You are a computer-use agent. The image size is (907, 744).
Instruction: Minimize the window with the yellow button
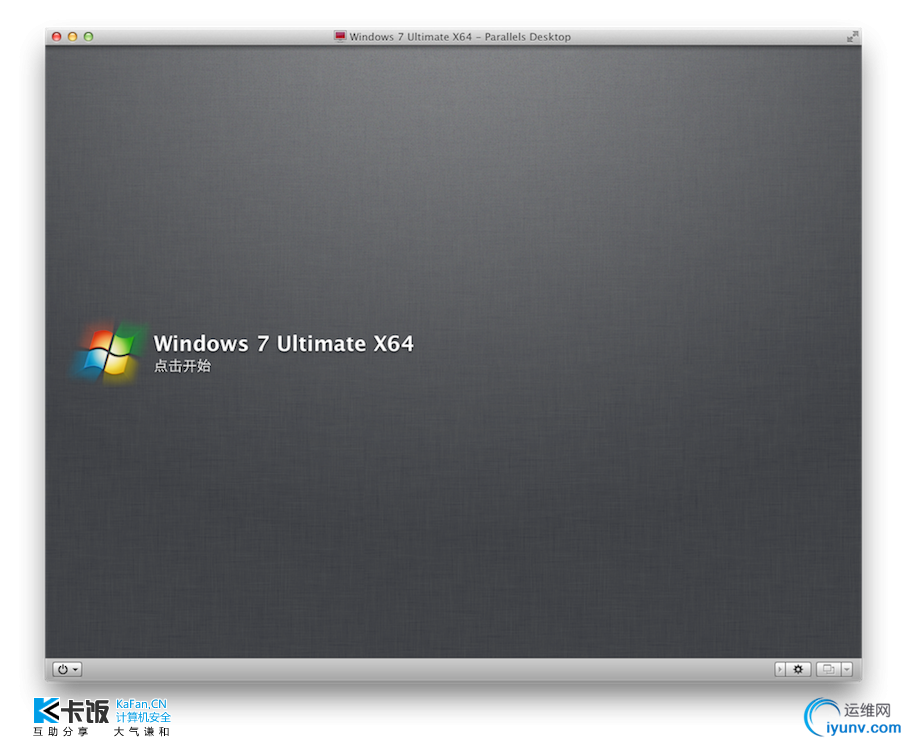click(72, 36)
